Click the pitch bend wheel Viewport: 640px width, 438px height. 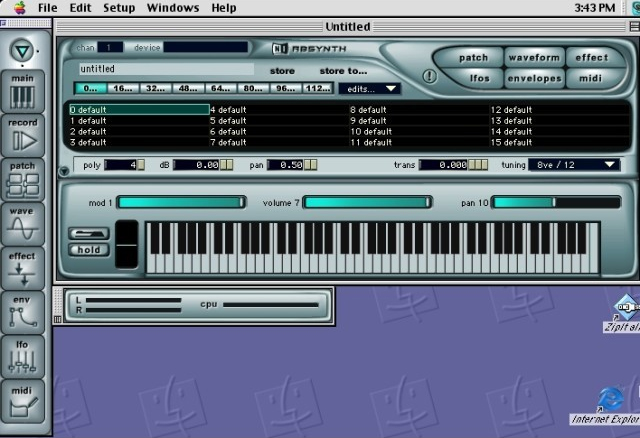pos(127,245)
